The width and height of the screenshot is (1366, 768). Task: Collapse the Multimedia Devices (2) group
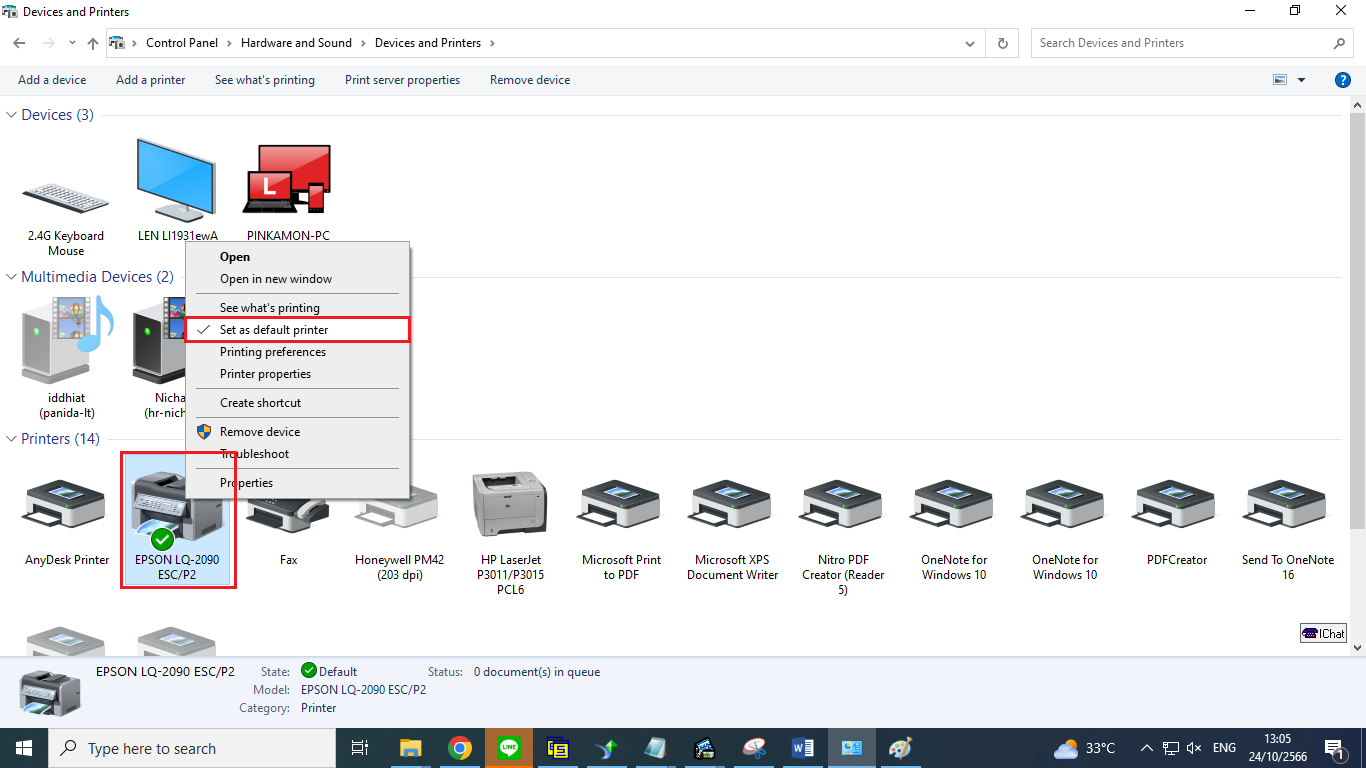tap(12, 277)
